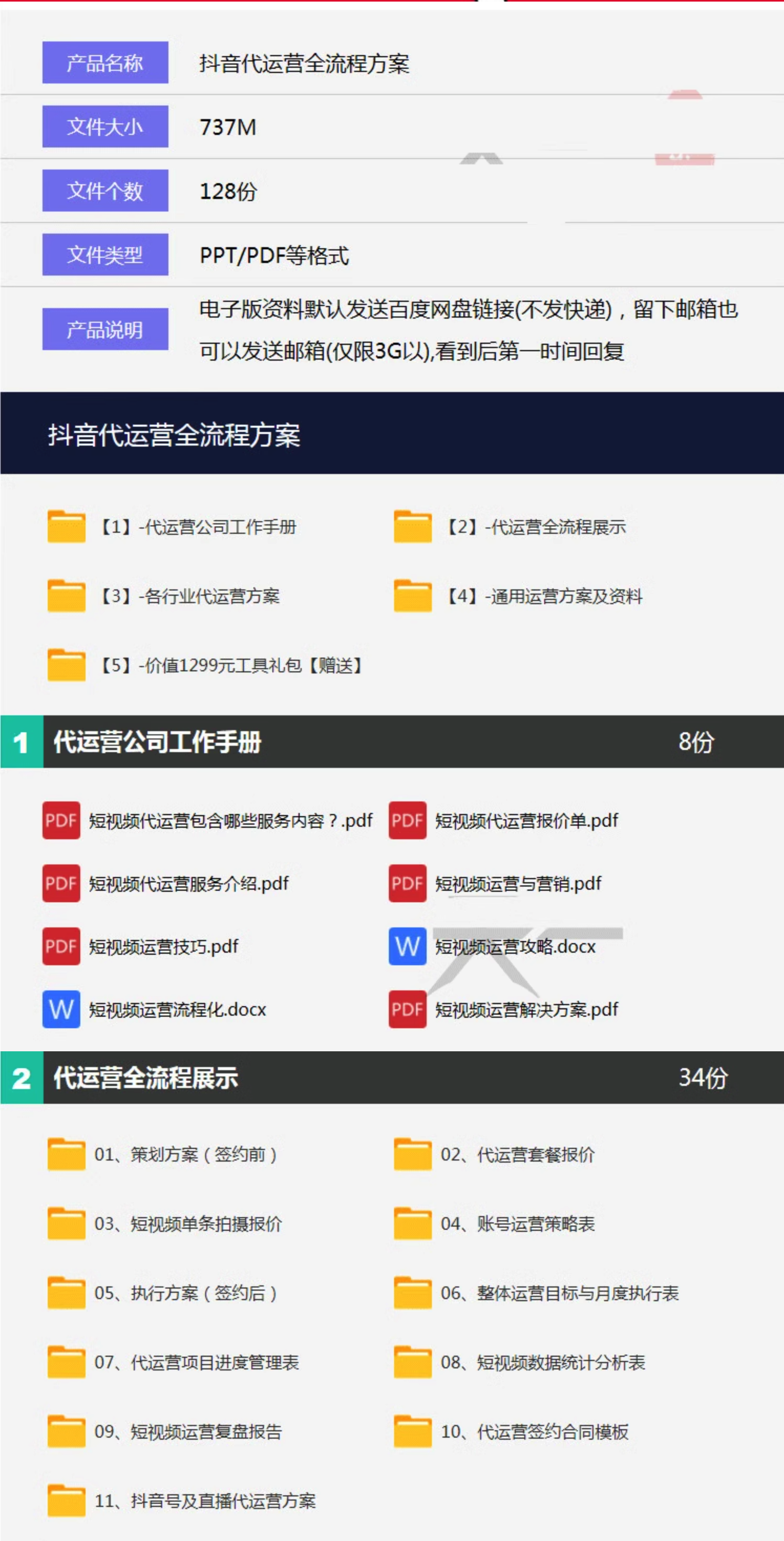Click the file size value 737M
The width and height of the screenshot is (784, 1541).
228,127
